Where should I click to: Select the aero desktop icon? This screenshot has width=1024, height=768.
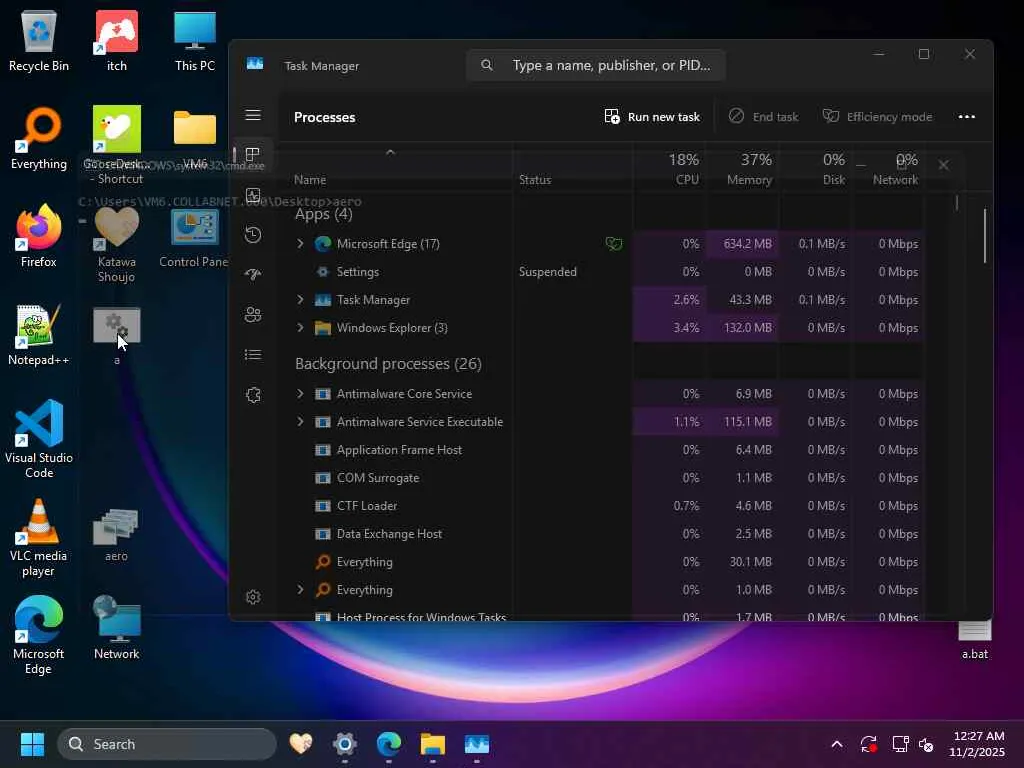116,536
